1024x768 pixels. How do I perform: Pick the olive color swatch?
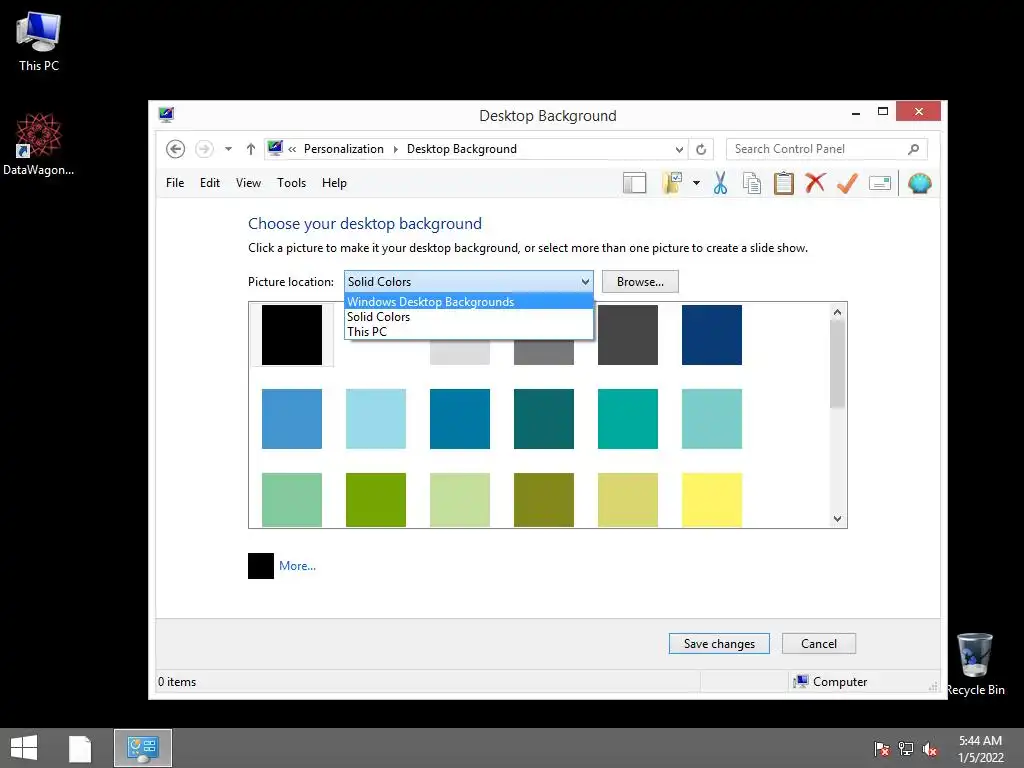coord(543,500)
